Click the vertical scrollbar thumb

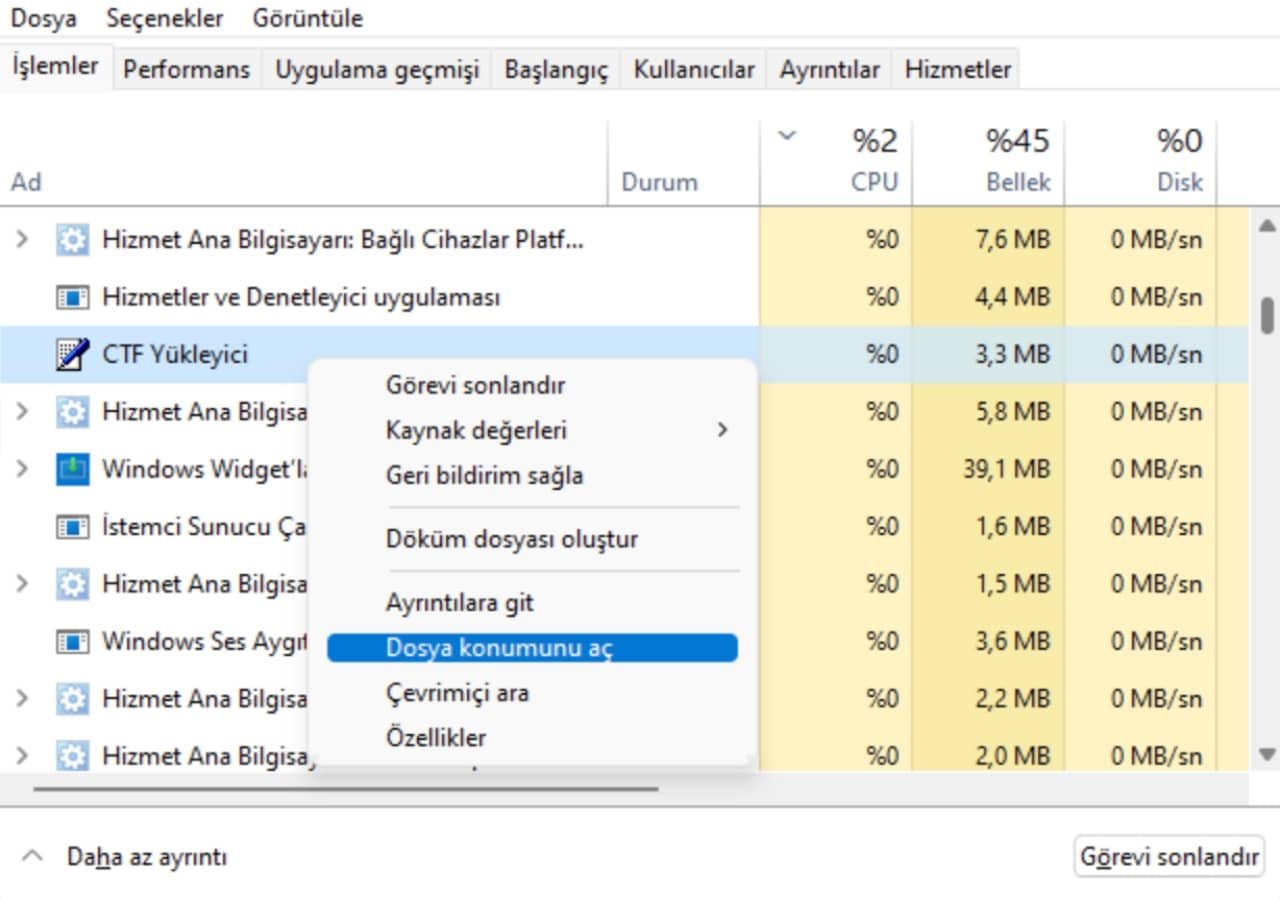[x=1268, y=314]
